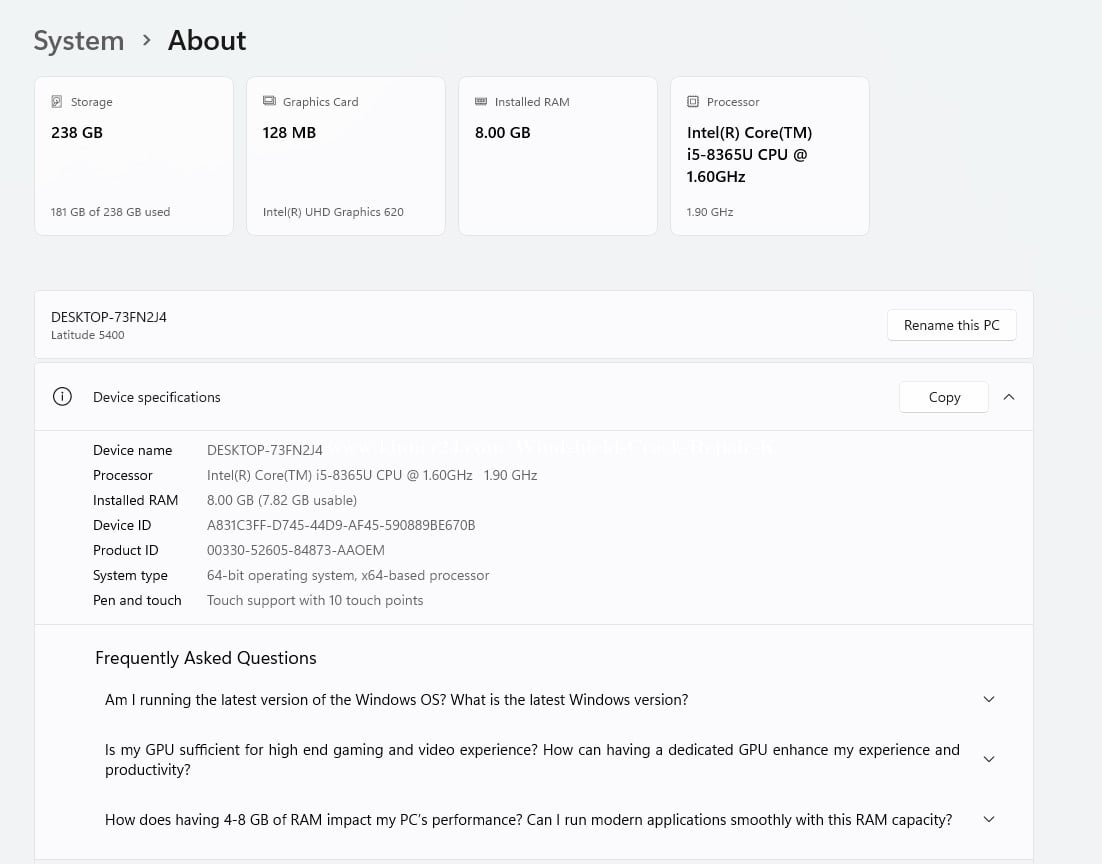Expand the GPU gaming question chevron

click(x=988, y=760)
